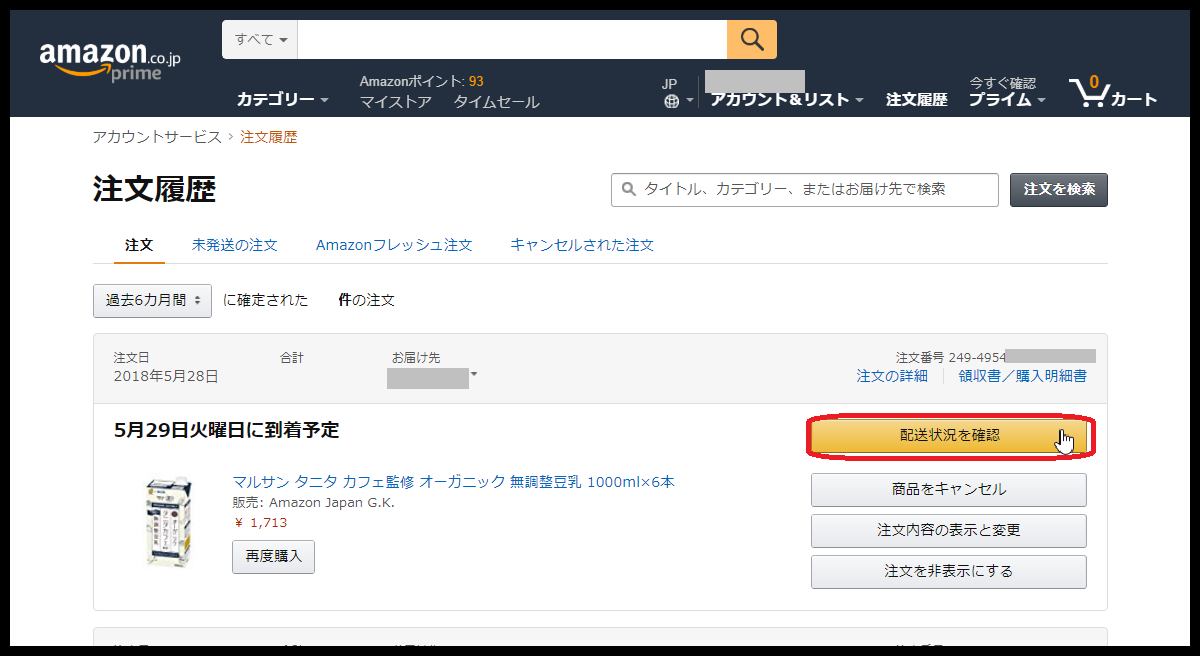Click the 再度購入 button
This screenshot has height=656, width=1200.
pos(273,557)
